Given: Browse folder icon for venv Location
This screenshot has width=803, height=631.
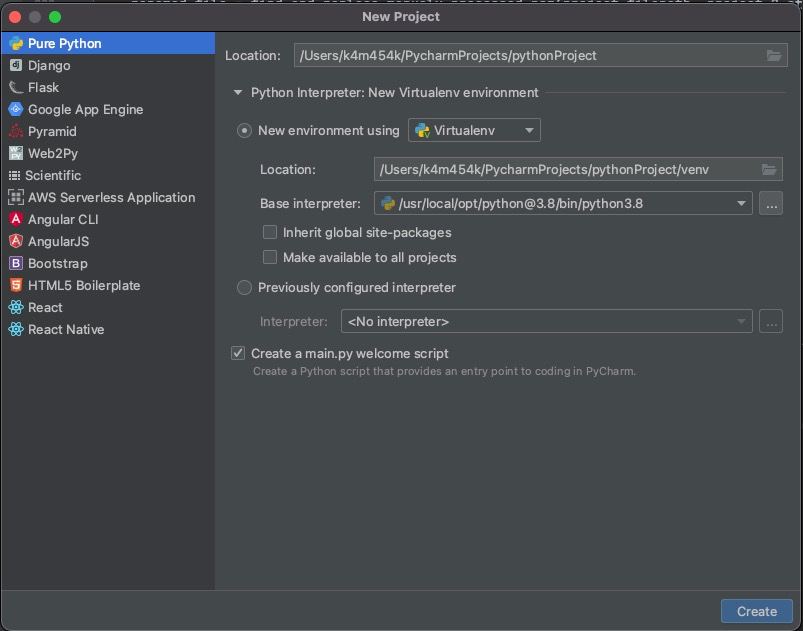Looking at the screenshot, I should point(769,170).
